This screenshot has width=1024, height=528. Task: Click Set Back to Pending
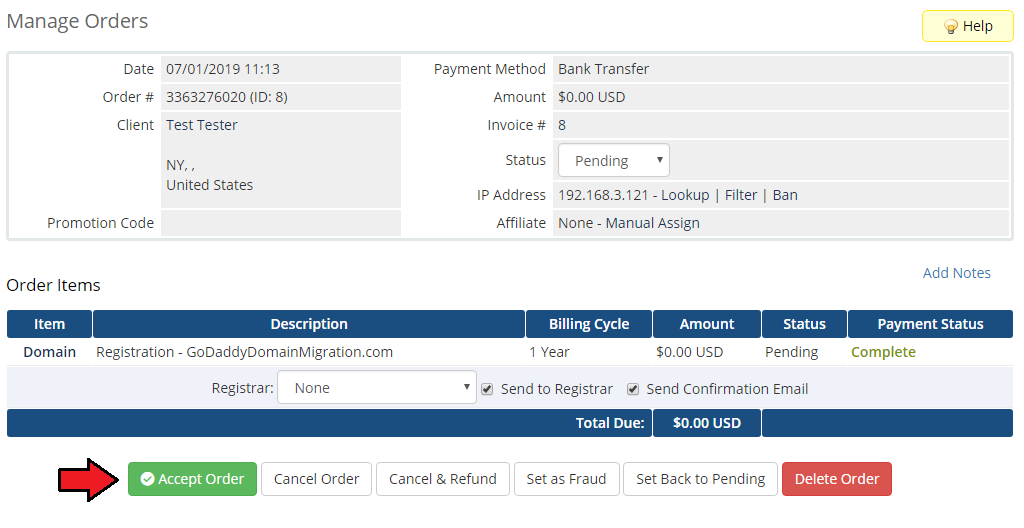coord(700,479)
